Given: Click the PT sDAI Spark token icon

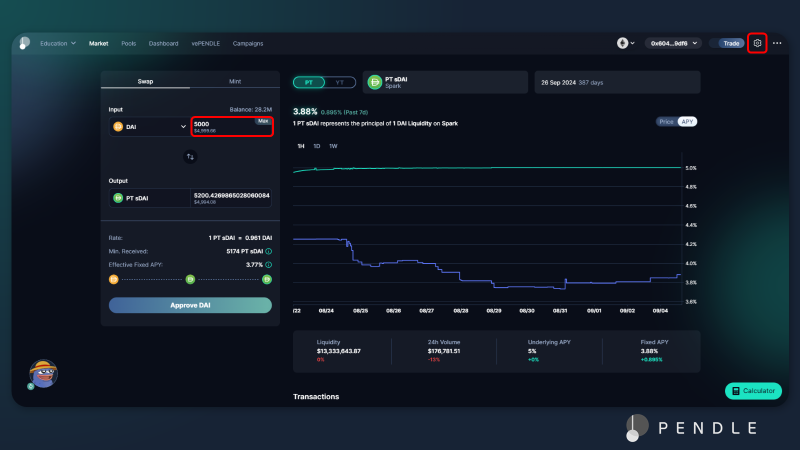Looking at the screenshot, I should (x=375, y=82).
